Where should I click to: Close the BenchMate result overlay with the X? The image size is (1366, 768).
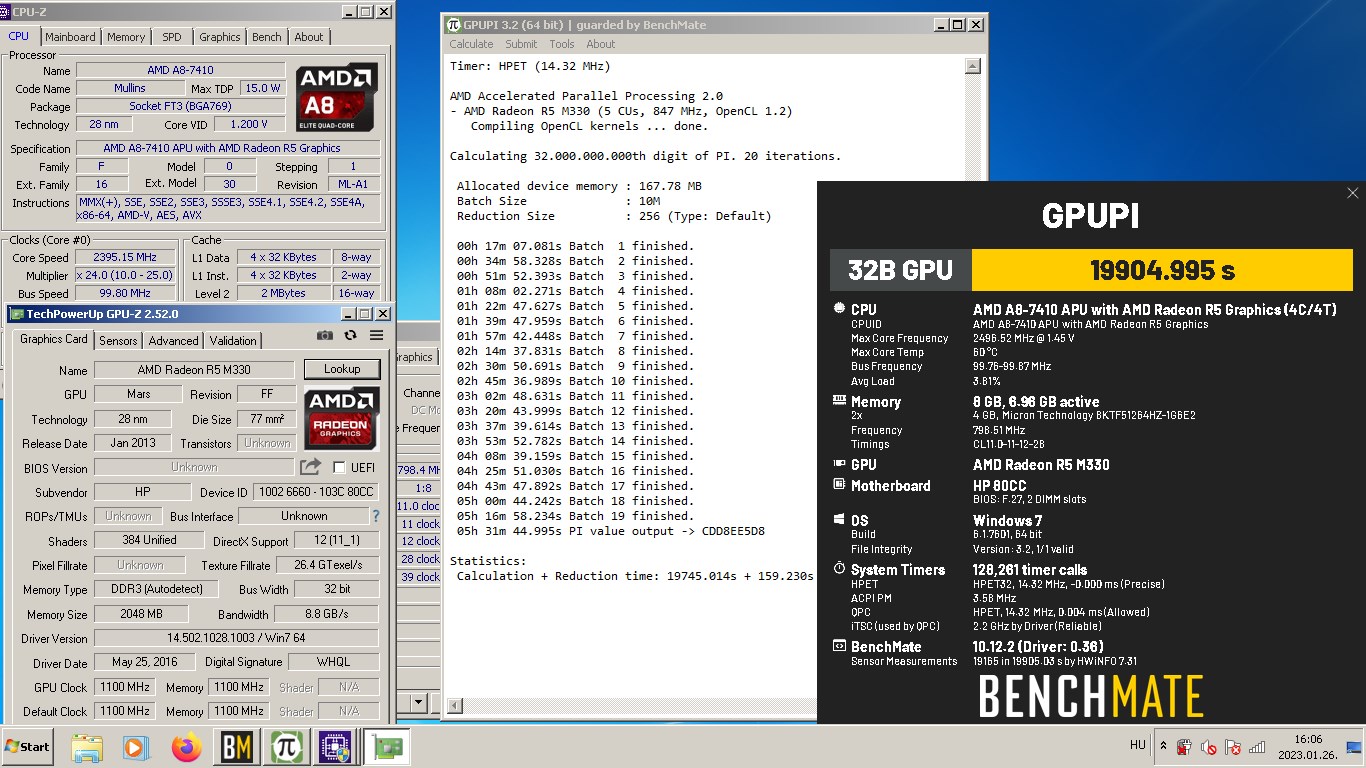point(1353,193)
